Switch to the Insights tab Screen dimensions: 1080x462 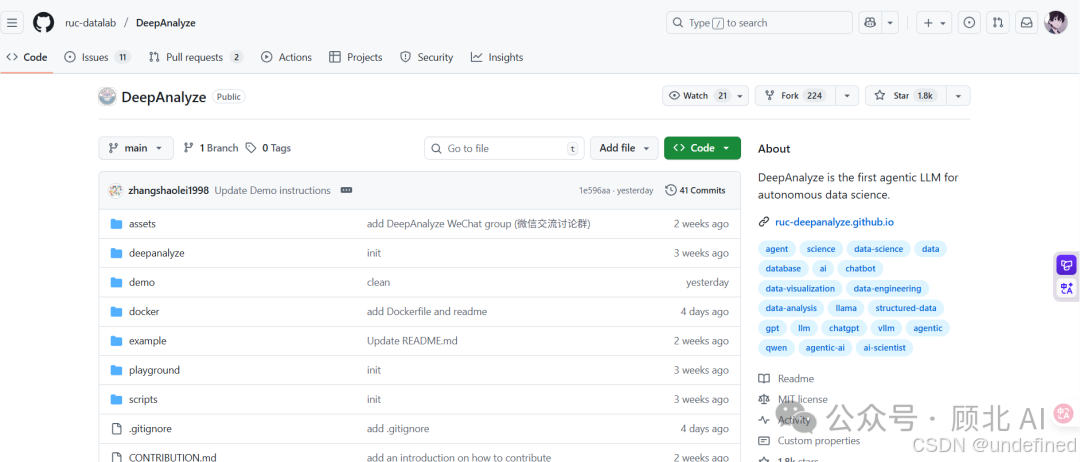pyautogui.click(x=497, y=57)
